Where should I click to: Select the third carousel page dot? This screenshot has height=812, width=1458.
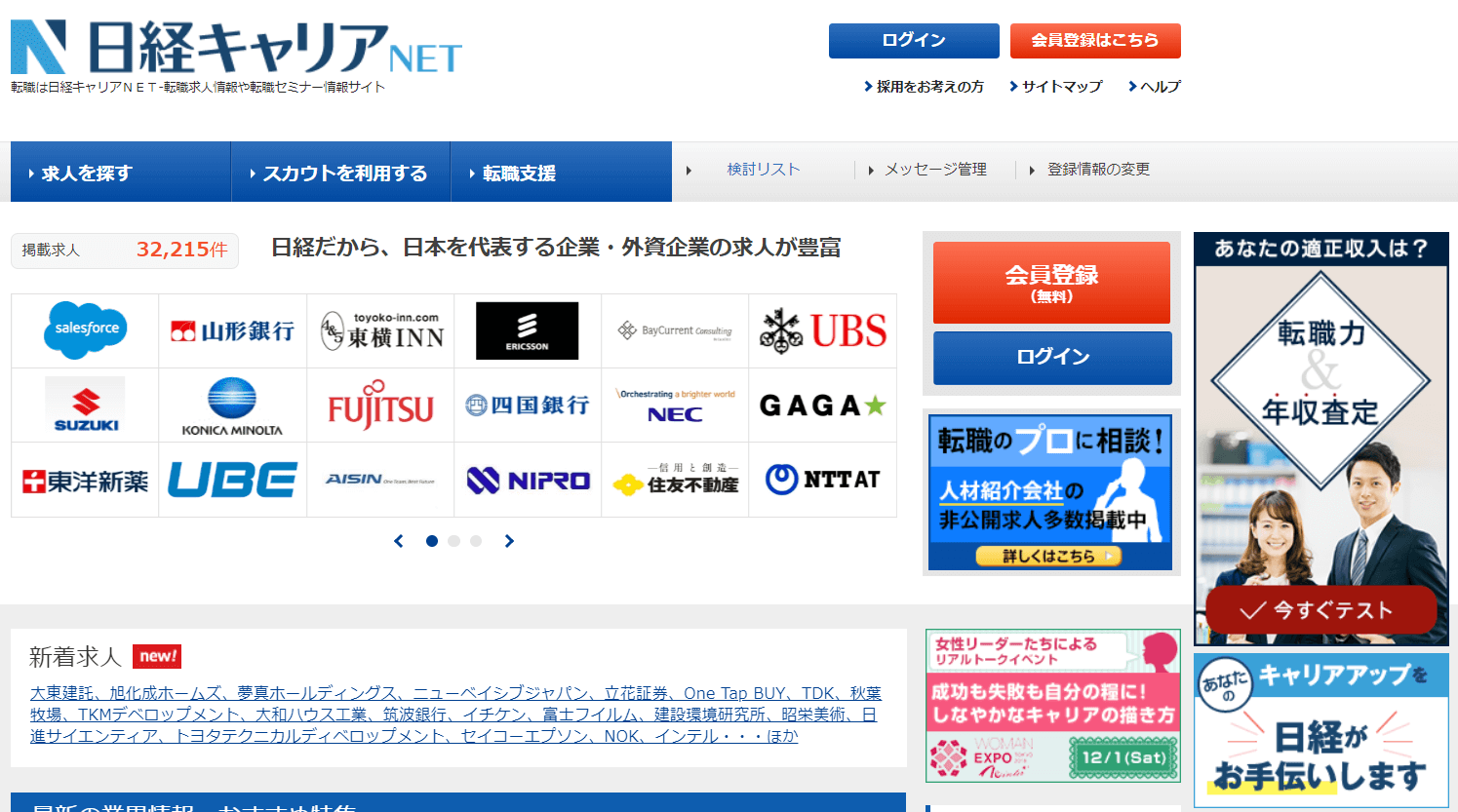[x=476, y=541]
